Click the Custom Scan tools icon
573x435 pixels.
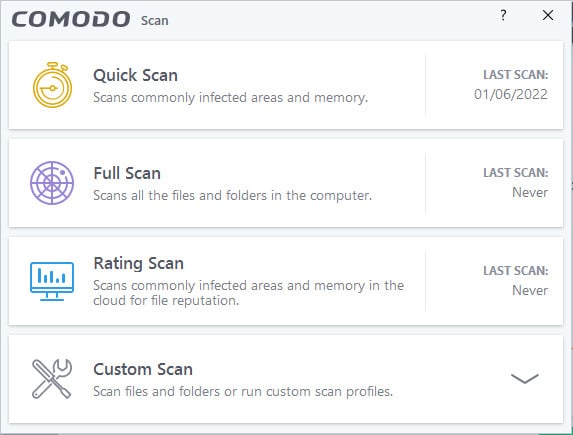point(52,379)
